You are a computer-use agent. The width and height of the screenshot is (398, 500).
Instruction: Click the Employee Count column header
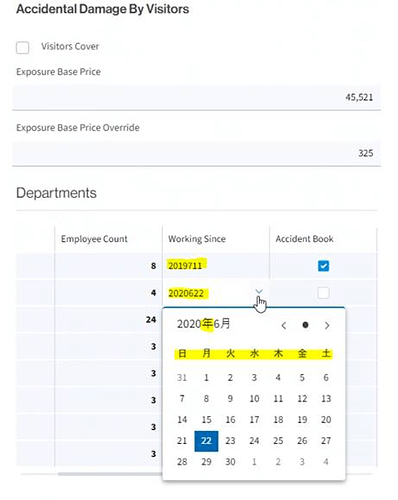pyautogui.click(x=94, y=239)
